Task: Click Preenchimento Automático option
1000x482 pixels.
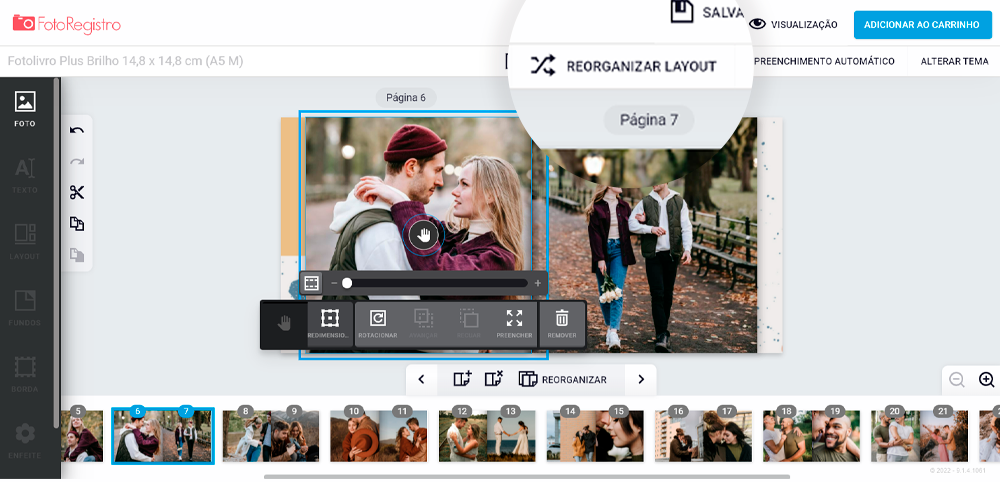Action: point(823,62)
